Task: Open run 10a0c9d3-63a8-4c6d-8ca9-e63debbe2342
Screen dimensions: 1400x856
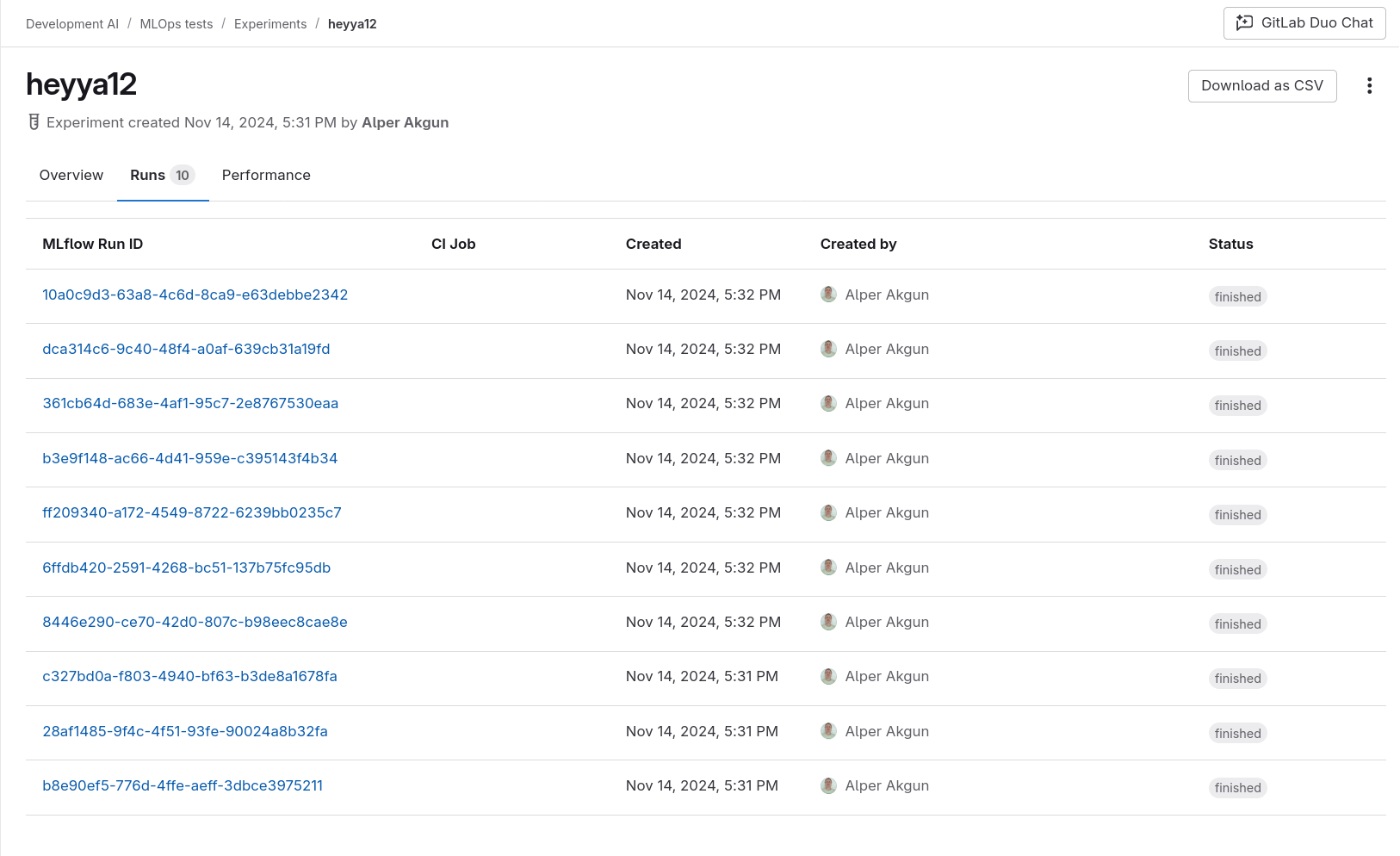Action: pos(195,294)
